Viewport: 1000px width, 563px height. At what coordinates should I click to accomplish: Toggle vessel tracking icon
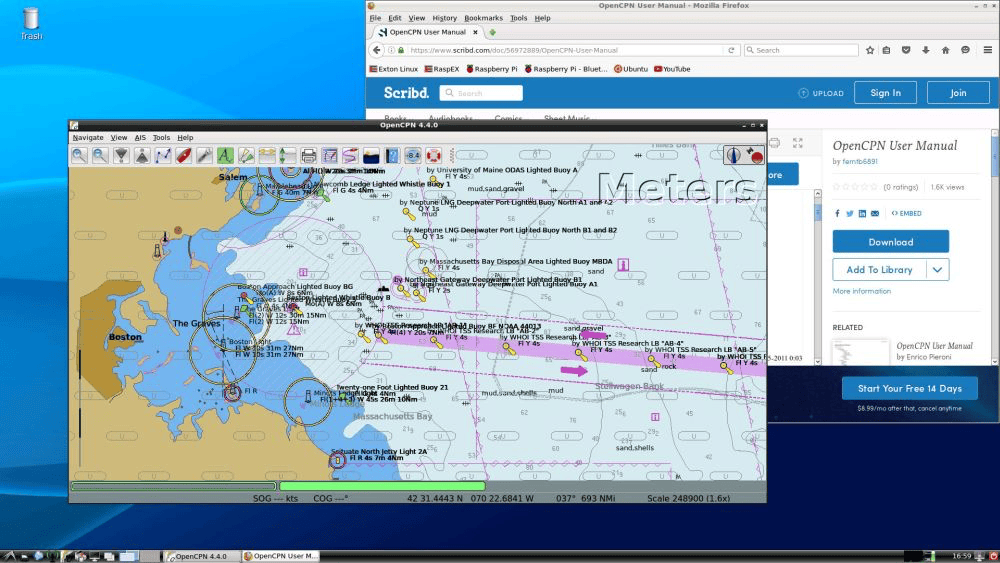click(x=350, y=155)
